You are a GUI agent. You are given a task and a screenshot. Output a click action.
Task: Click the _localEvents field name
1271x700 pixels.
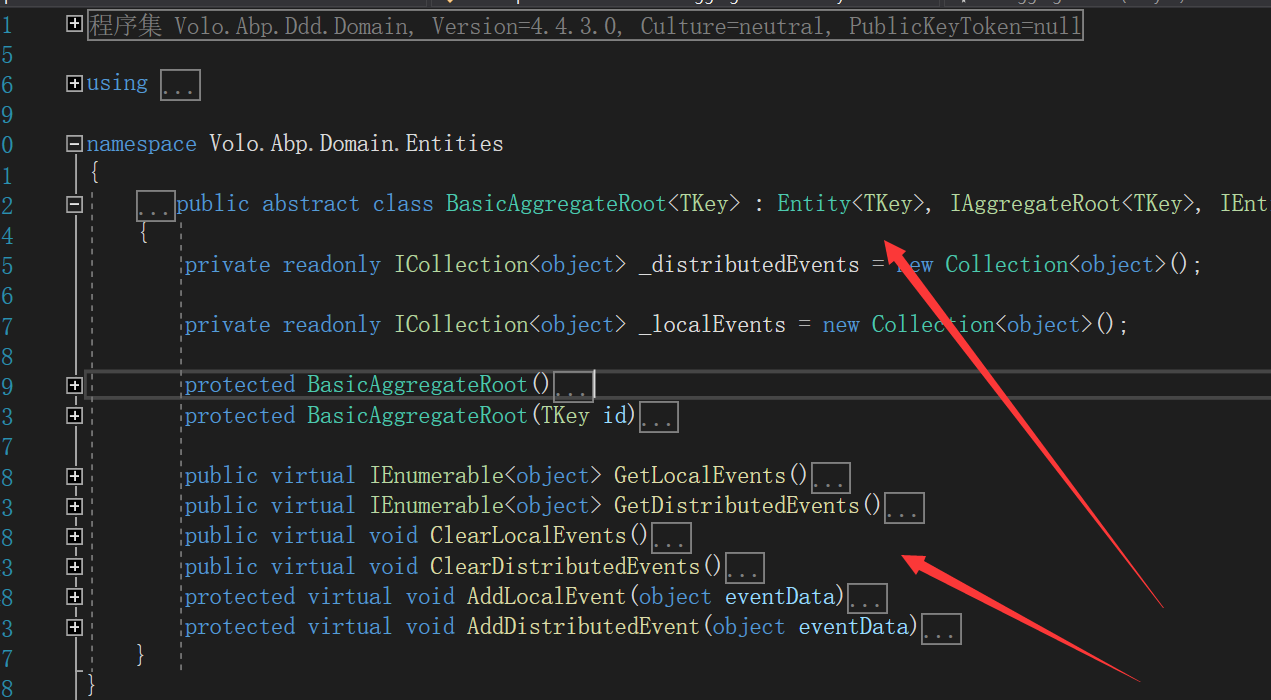tap(711, 325)
